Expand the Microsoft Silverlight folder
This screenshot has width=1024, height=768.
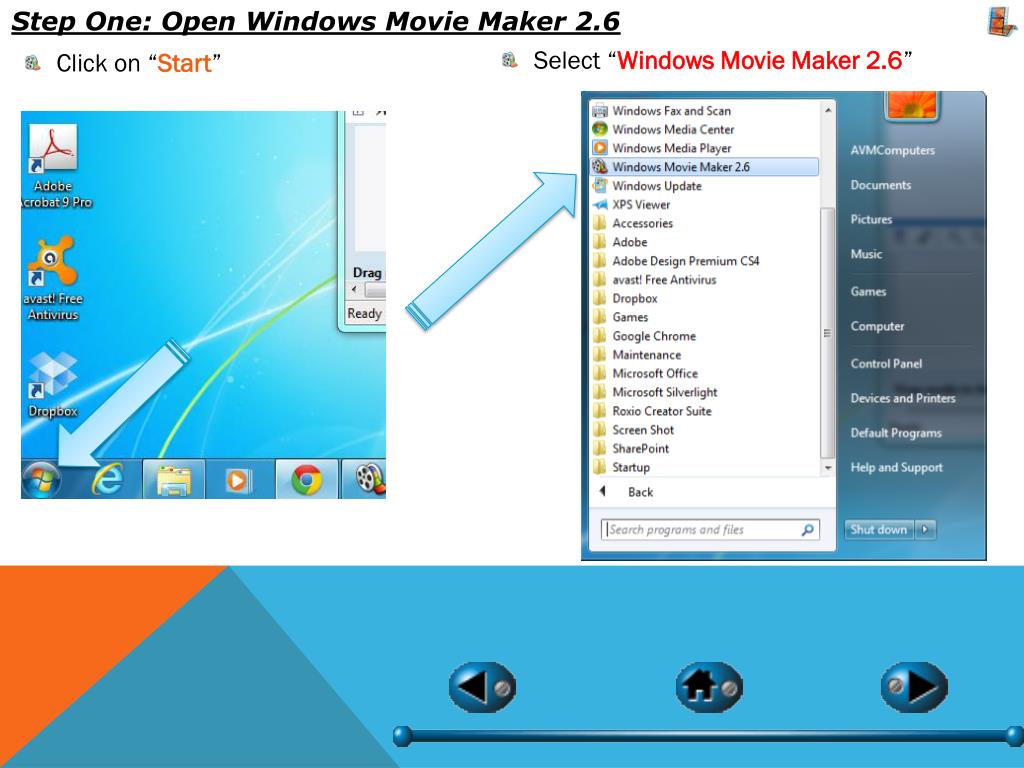[x=704, y=392]
